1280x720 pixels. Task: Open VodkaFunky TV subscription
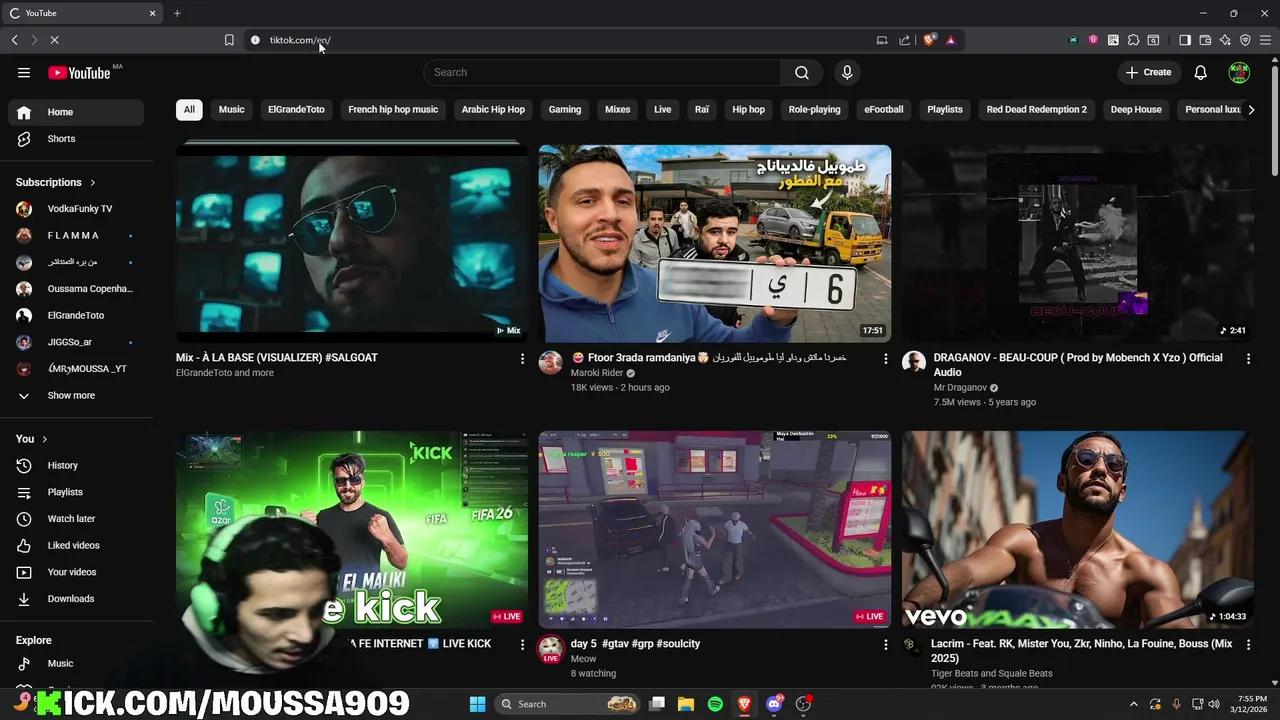76,209
